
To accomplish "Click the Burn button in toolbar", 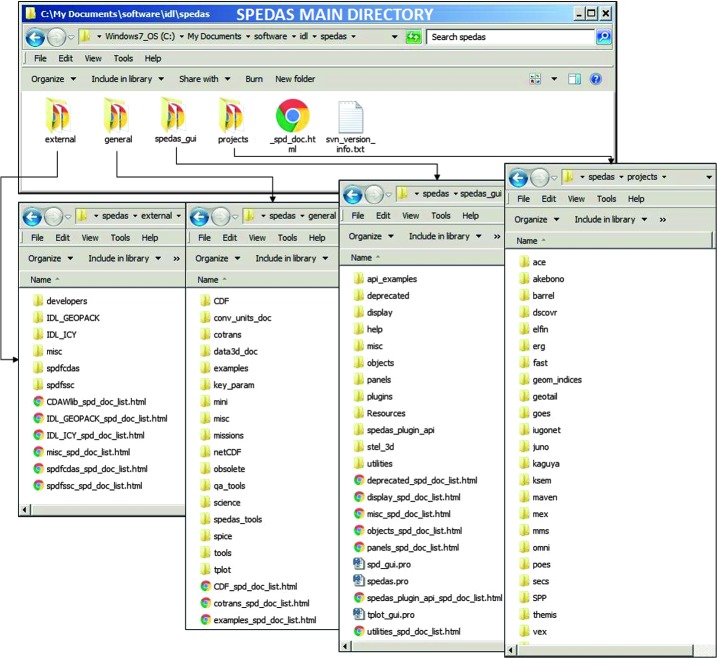I will coord(254,79).
